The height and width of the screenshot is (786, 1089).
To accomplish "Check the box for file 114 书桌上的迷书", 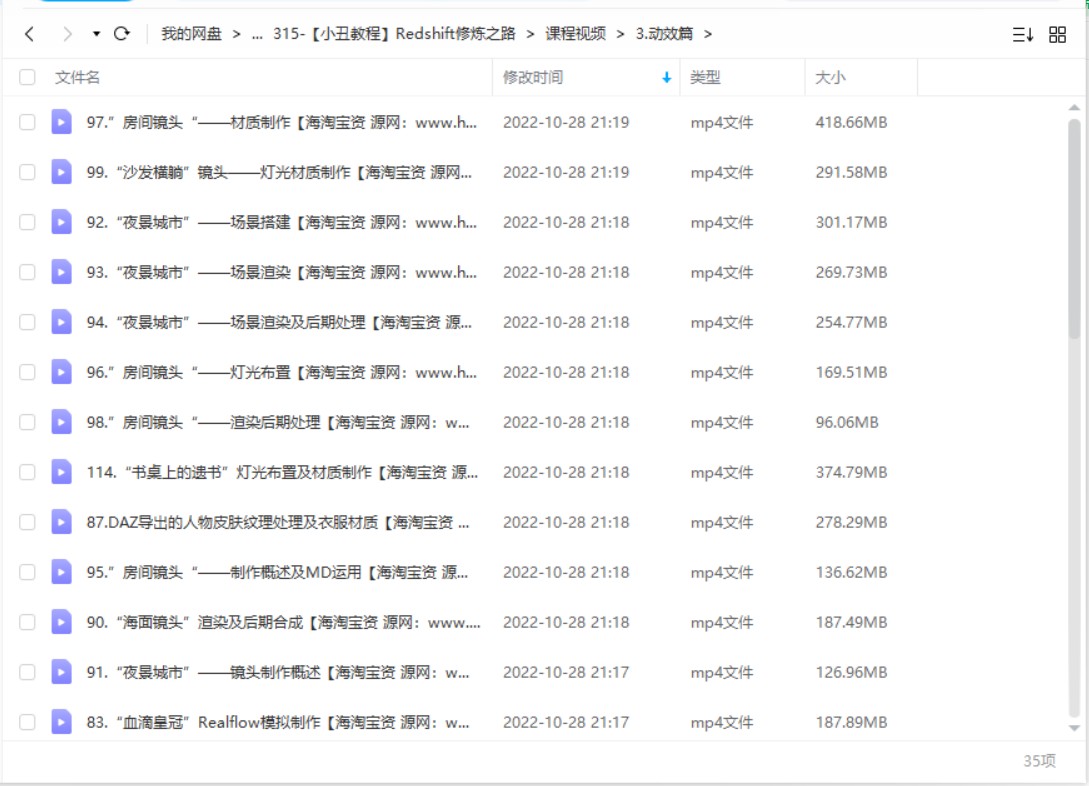I will coord(27,472).
